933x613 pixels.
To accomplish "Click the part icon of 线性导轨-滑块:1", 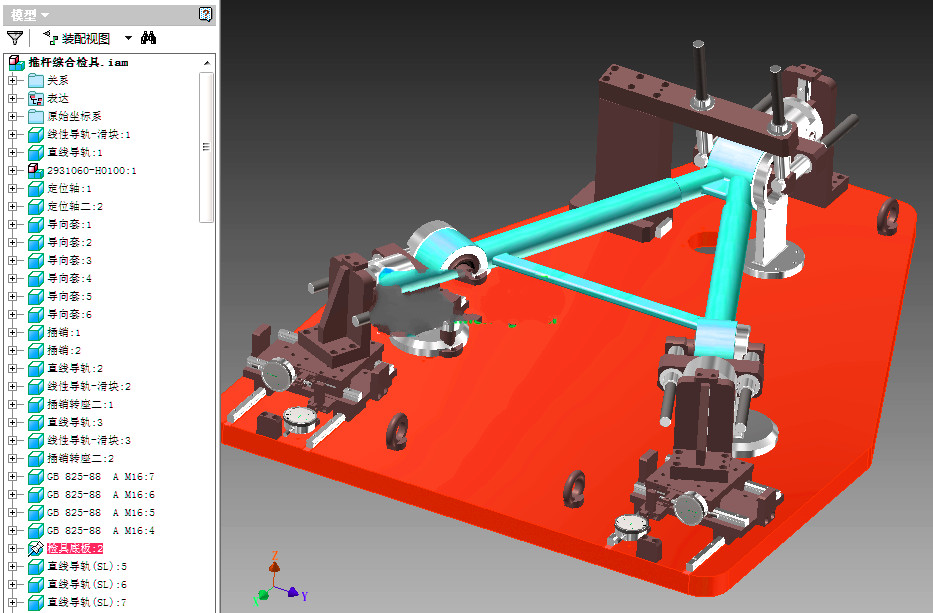I will 36,135.
